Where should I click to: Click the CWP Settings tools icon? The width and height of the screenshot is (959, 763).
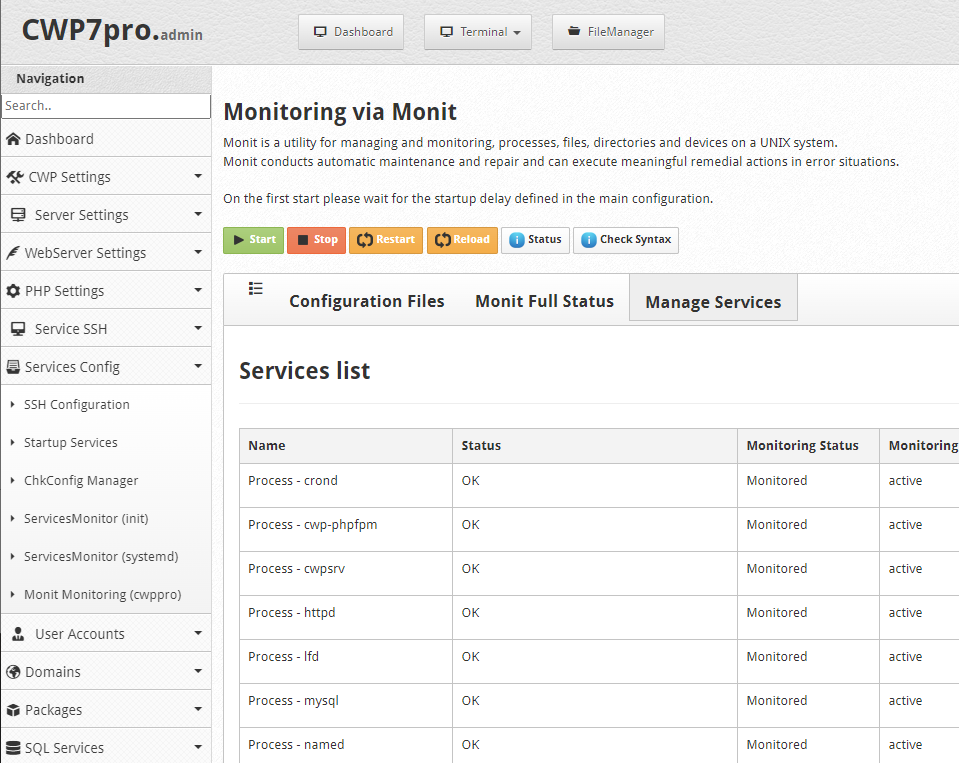pos(15,177)
